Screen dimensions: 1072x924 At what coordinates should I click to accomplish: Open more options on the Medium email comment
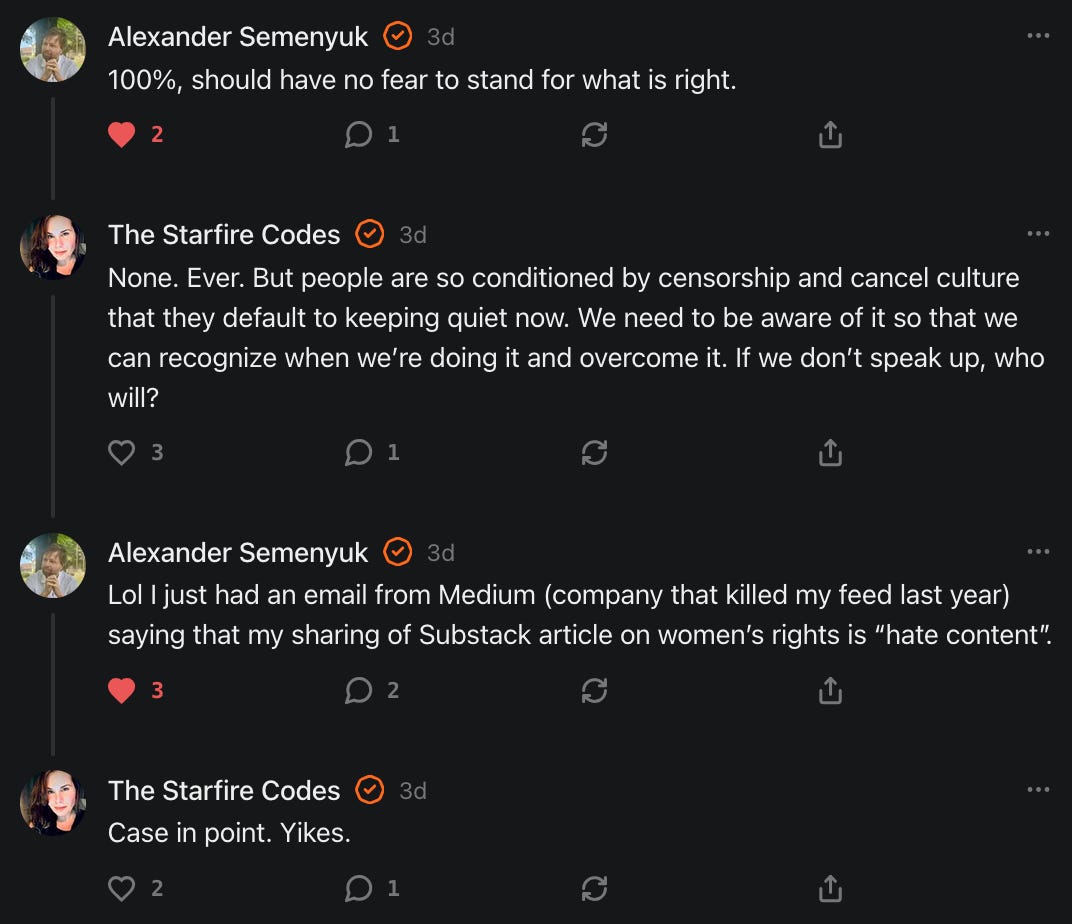(1038, 552)
